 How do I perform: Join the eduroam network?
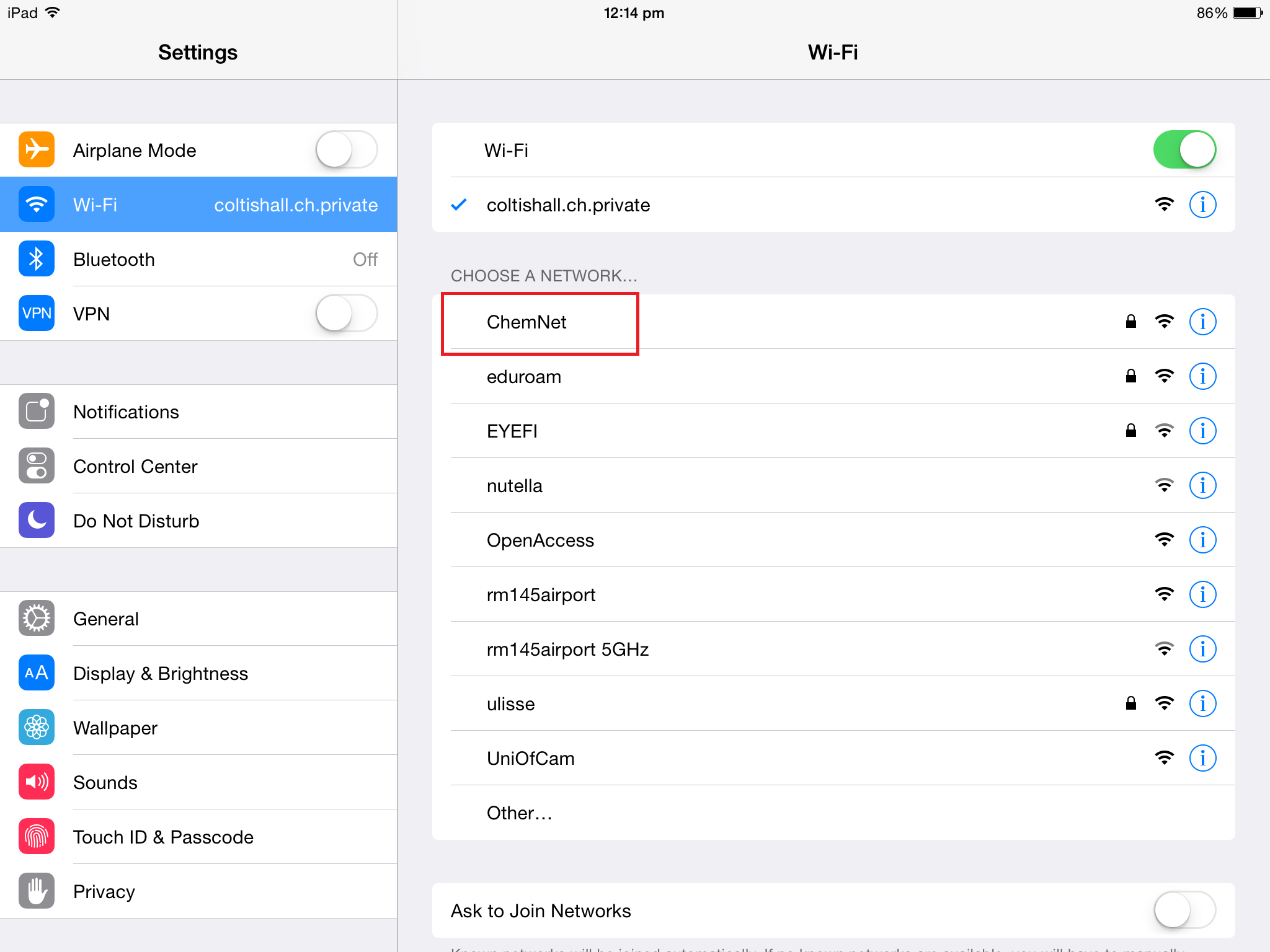coord(833,376)
